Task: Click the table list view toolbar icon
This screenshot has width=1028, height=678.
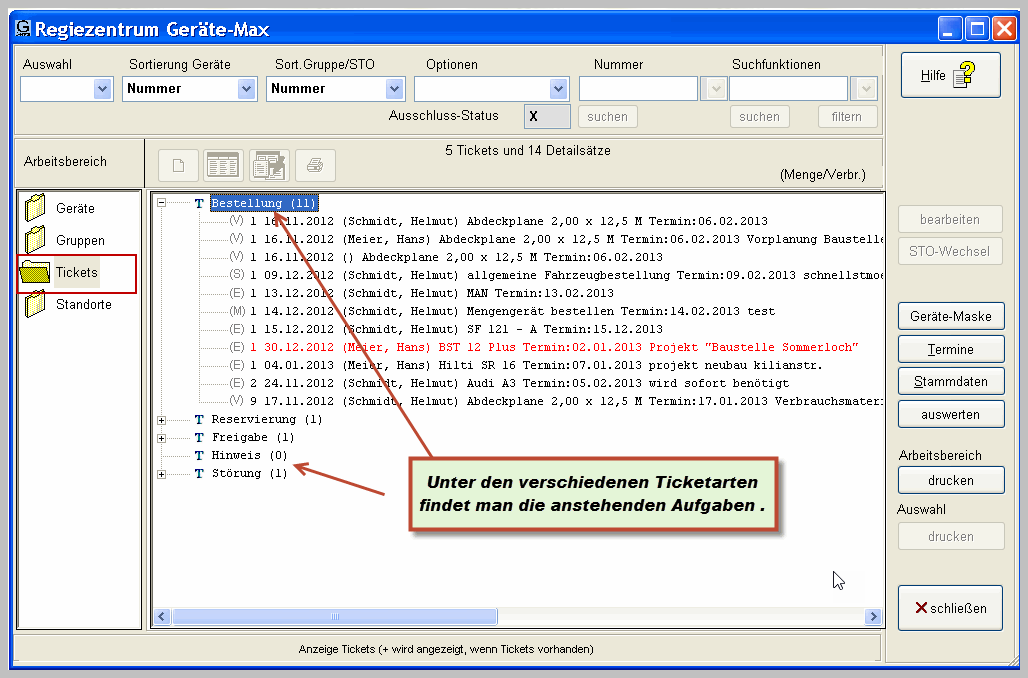Action: click(223, 165)
